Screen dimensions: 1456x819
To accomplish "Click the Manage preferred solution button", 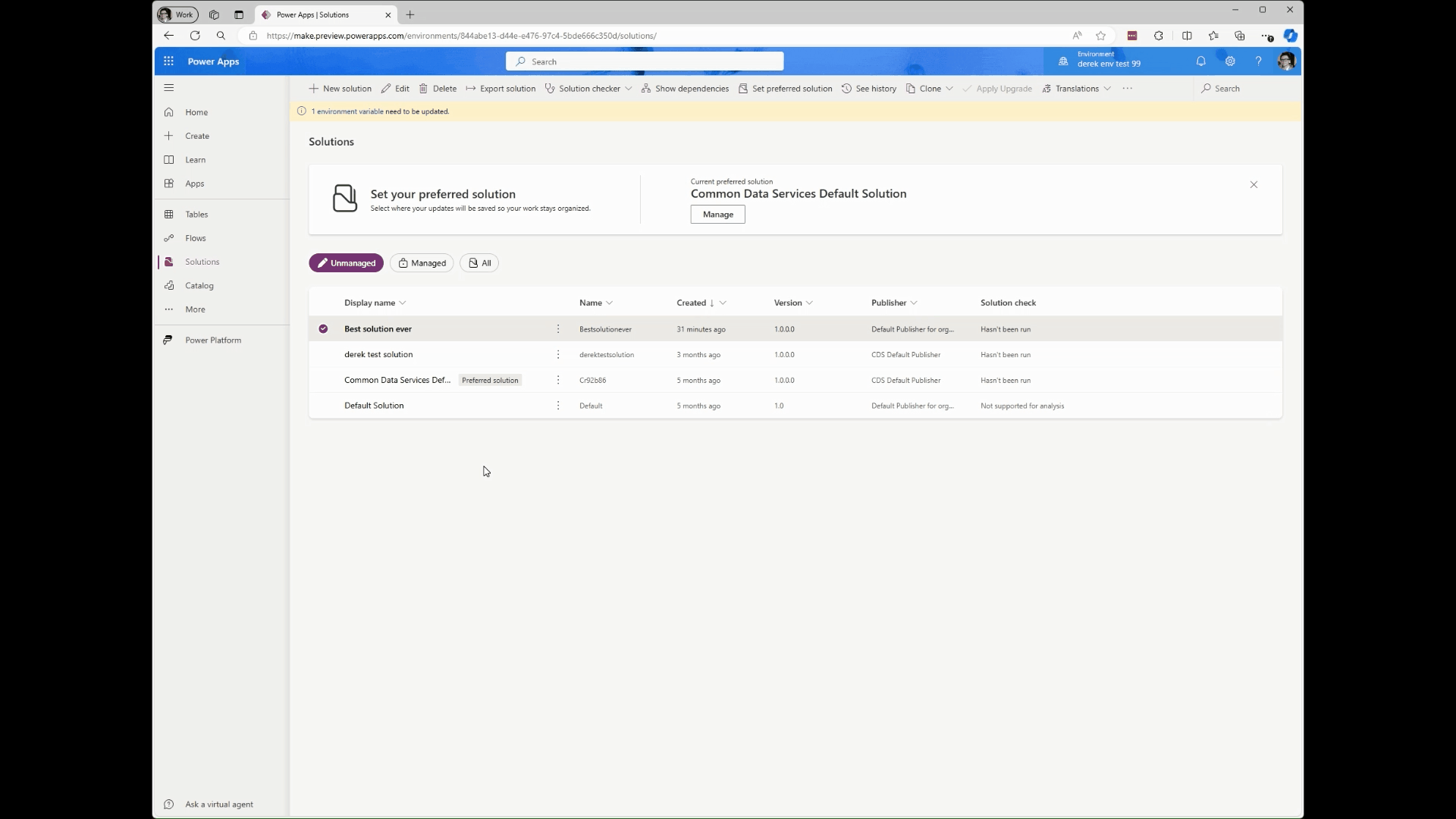I will [717, 215].
